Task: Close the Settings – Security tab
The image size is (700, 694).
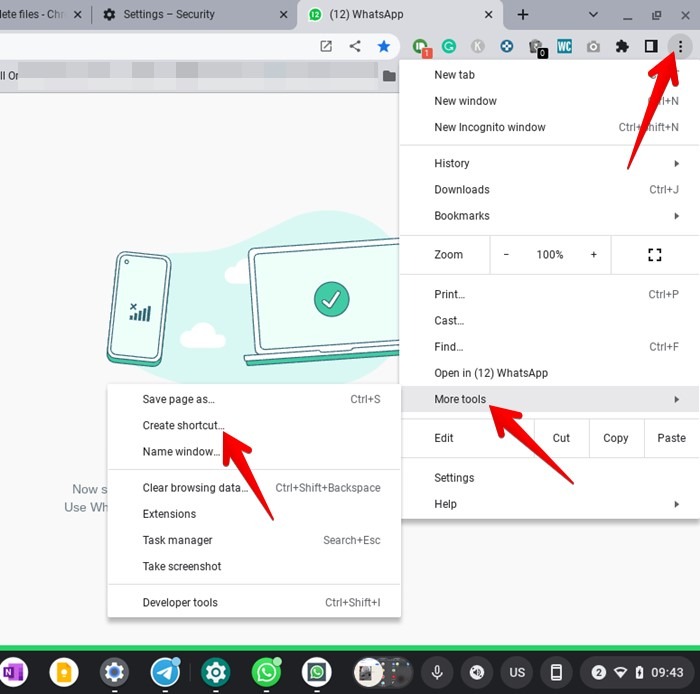Action: pos(283,15)
